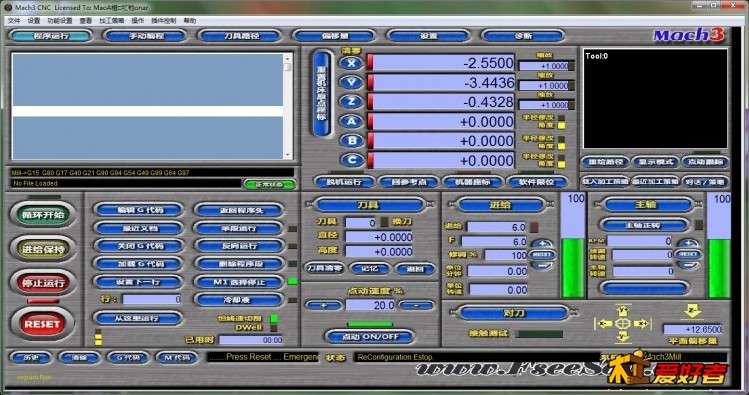Click the red RESET emergency button
The height and width of the screenshot is (395, 749).
[x=43, y=324]
